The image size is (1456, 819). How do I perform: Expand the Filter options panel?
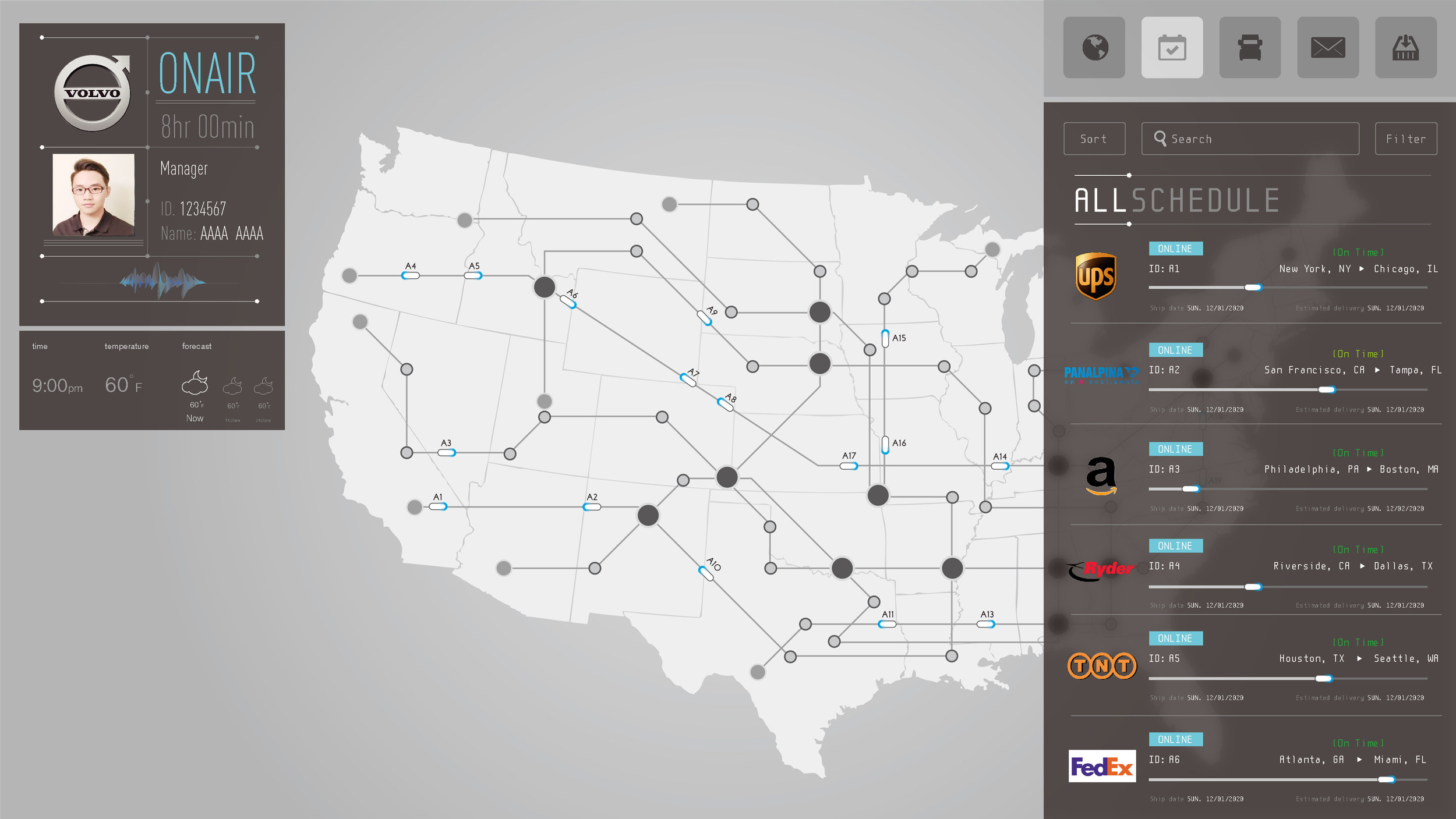pyautogui.click(x=1406, y=138)
